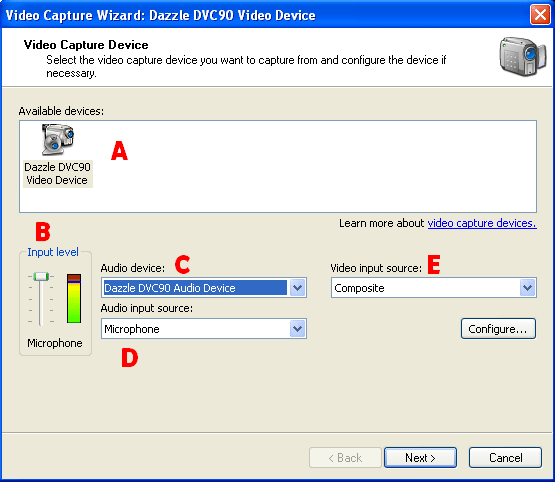The image size is (555, 482).
Task: Select the Dazzle DVC90 webcam icon
Action: 58,139
